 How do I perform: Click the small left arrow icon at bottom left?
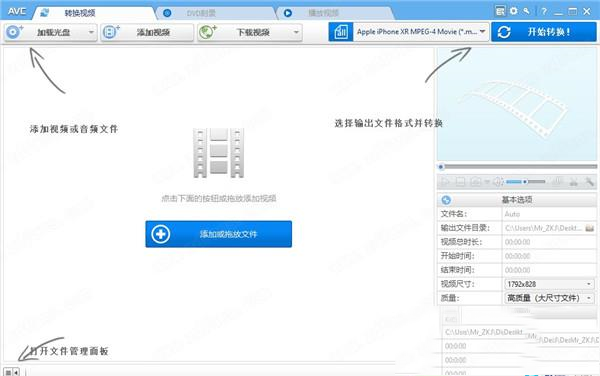[x=16, y=372]
